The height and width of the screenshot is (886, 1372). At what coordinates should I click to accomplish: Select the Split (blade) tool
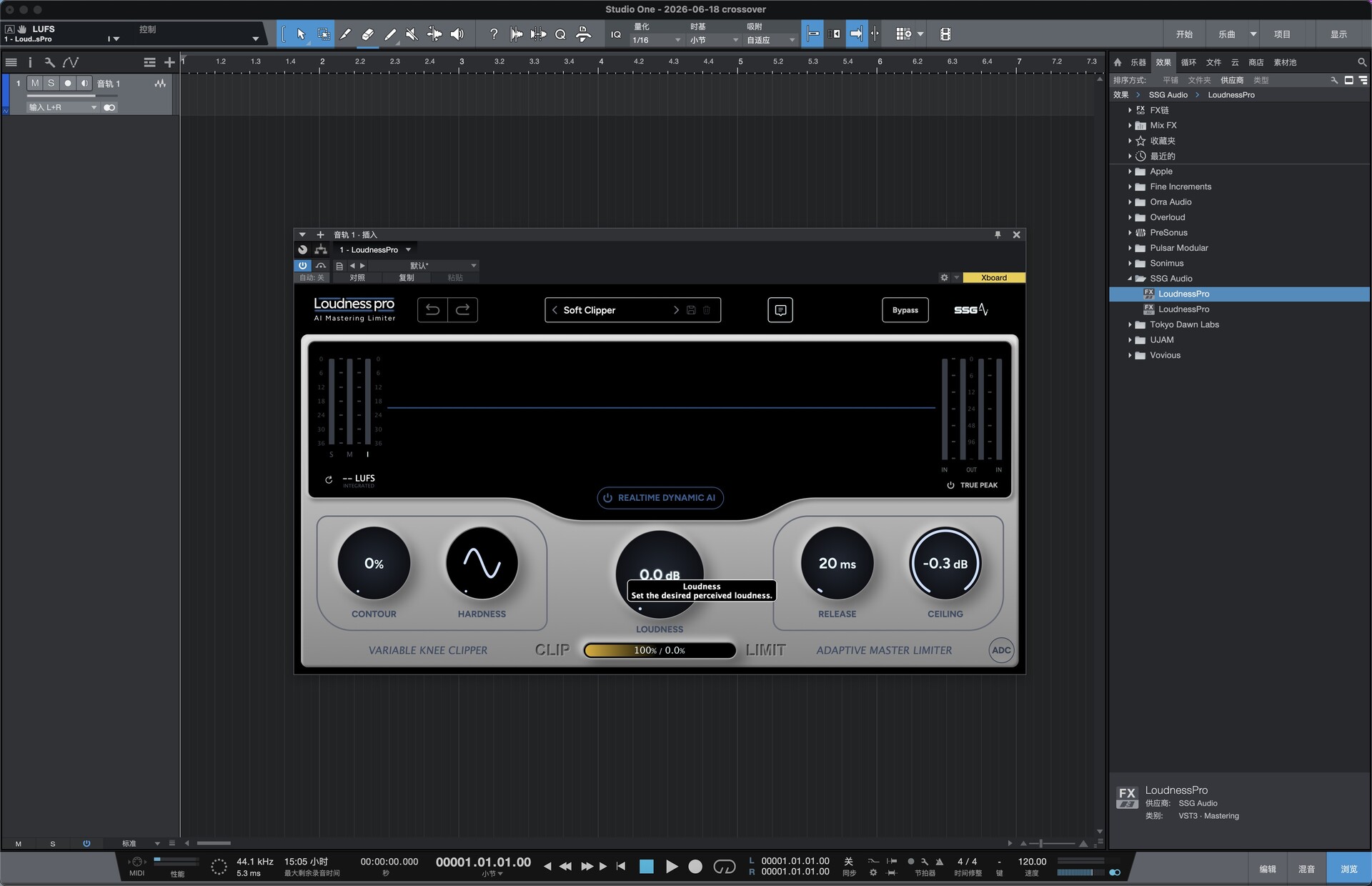pyautogui.click(x=346, y=34)
